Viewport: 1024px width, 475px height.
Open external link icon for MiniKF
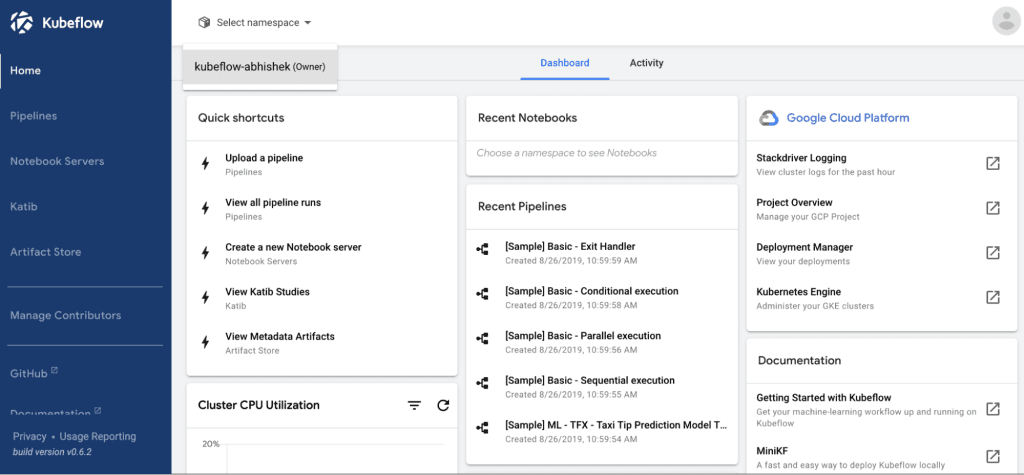coord(993,456)
